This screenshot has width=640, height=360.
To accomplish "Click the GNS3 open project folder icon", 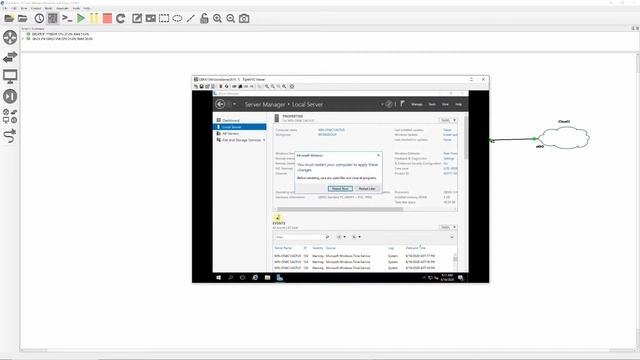I will [22, 18].
